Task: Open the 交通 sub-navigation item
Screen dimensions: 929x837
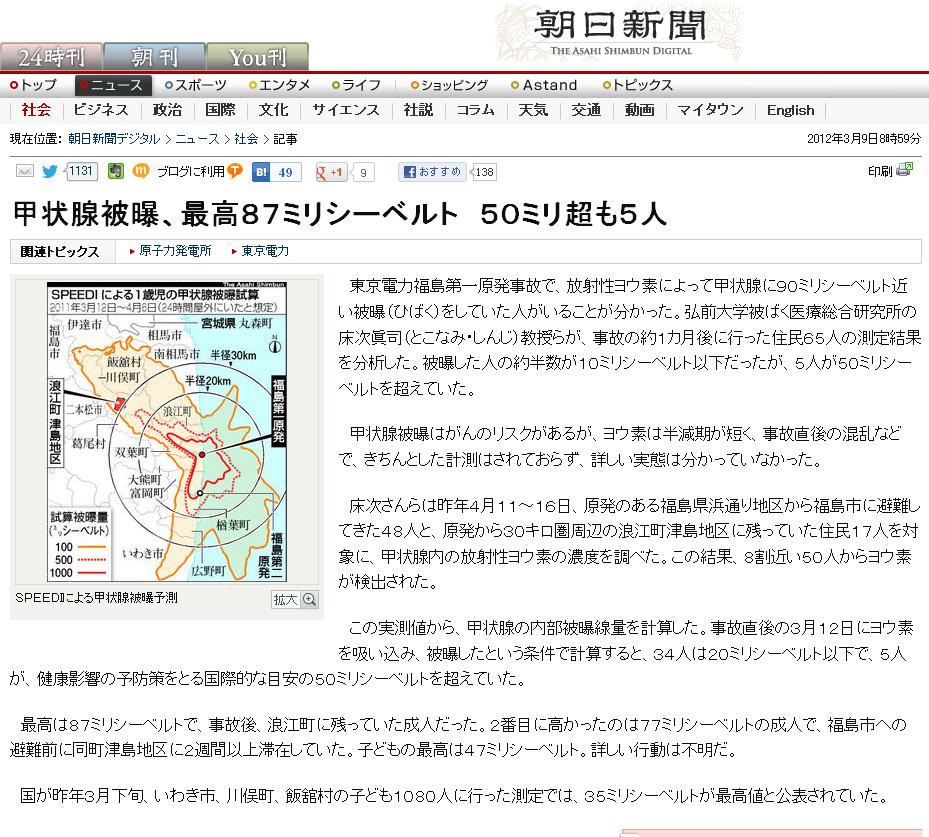Action: pos(586,110)
